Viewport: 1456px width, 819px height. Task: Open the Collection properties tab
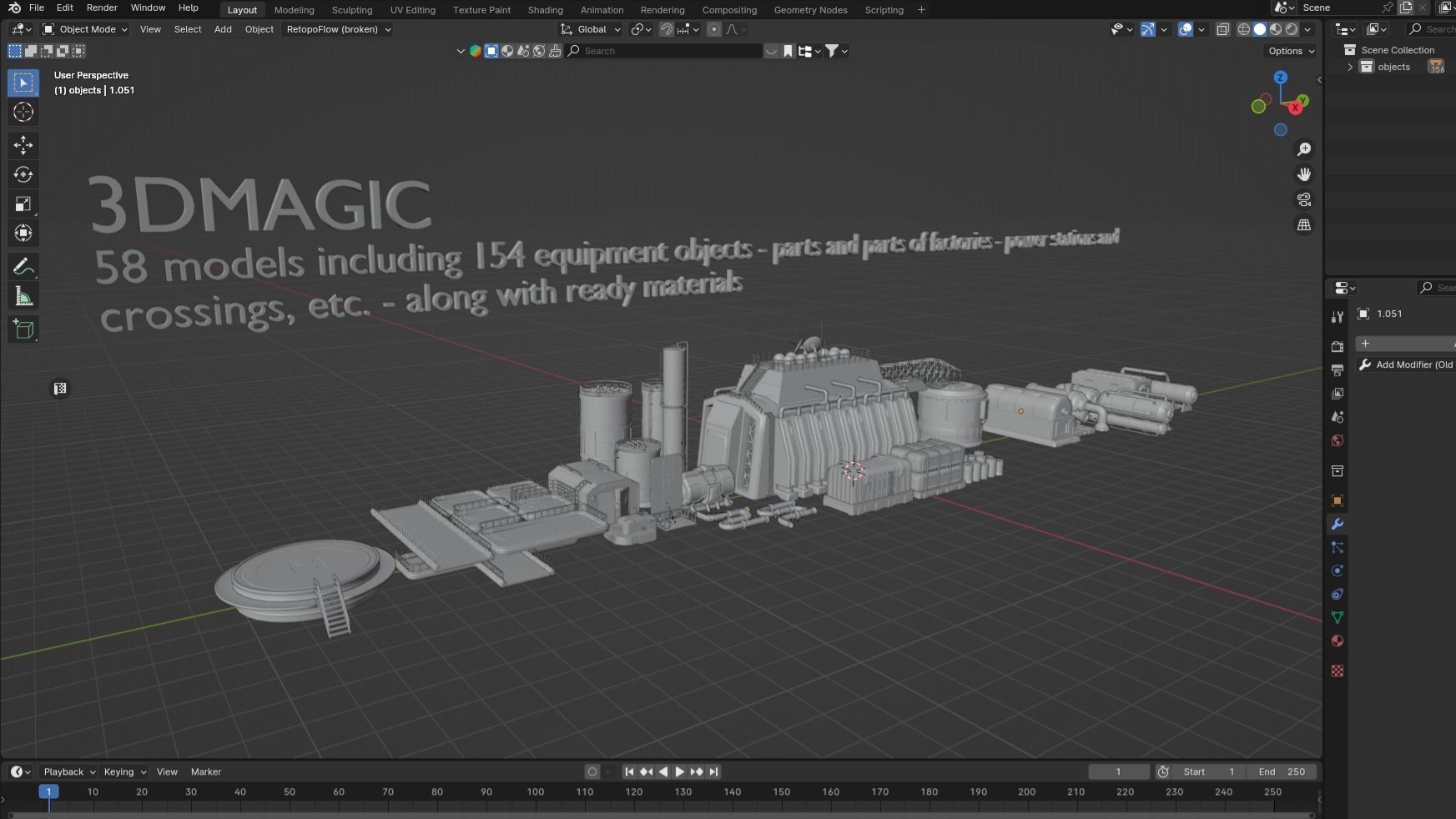(1338, 471)
